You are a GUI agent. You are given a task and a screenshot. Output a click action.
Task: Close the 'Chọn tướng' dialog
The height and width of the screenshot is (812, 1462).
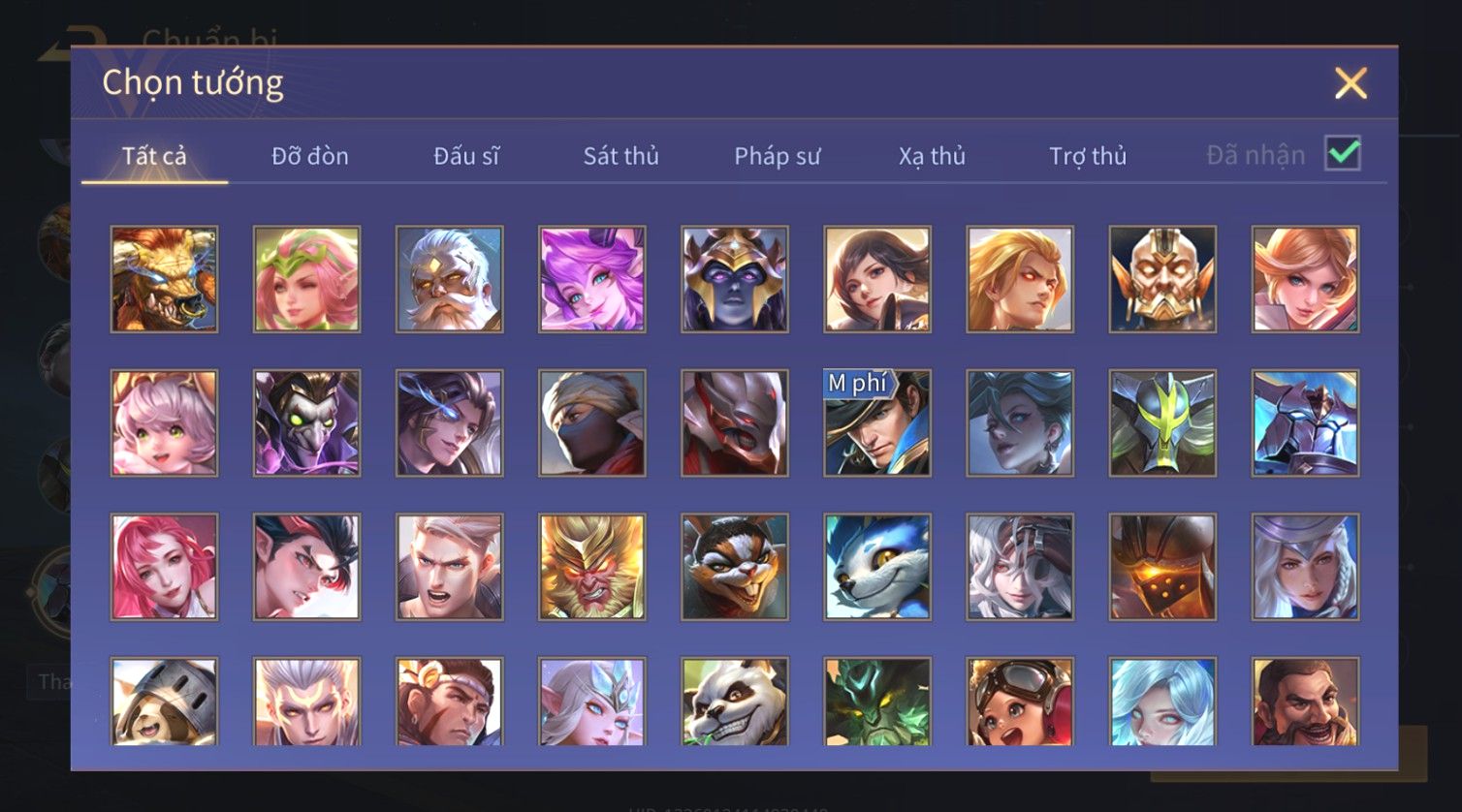tap(1351, 83)
